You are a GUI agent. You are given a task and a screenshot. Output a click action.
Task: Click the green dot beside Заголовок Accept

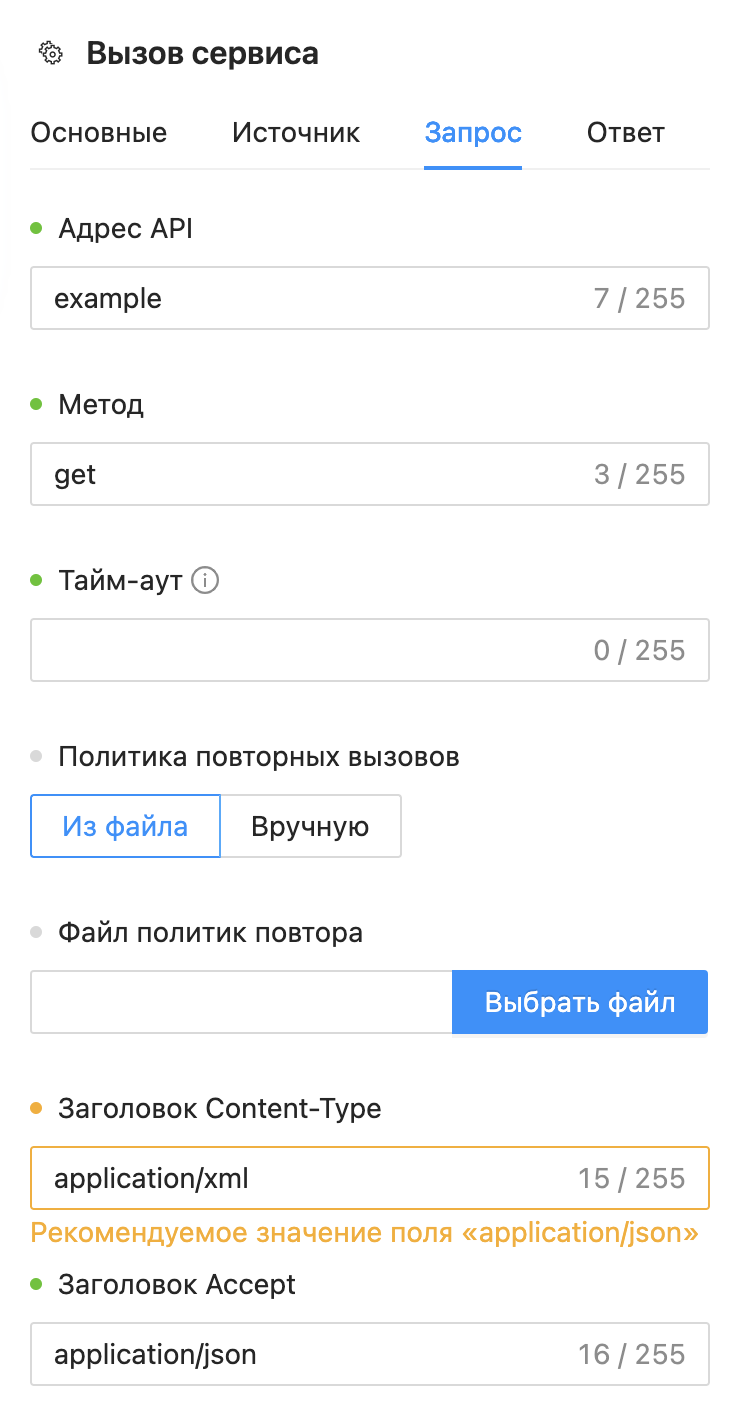click(x=37, y=1284)
